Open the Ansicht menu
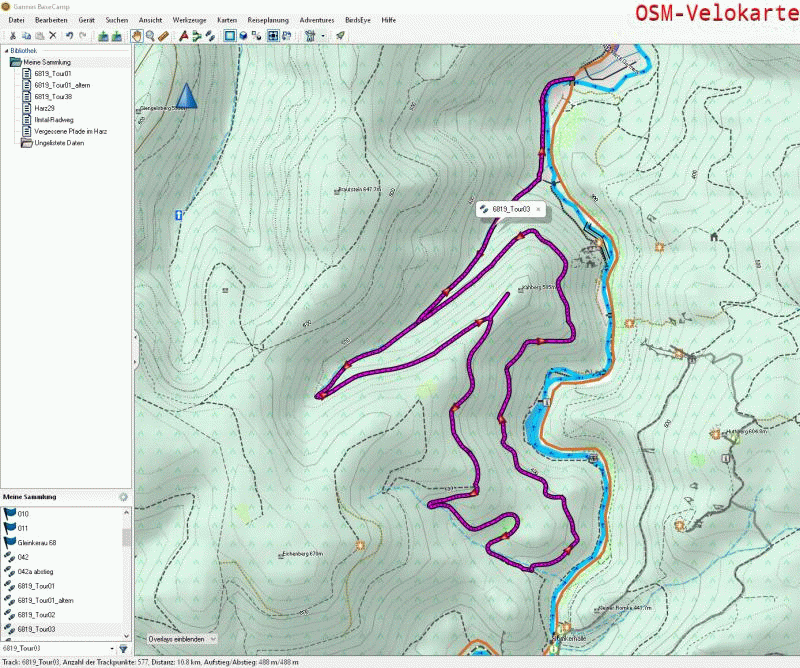 151,20
